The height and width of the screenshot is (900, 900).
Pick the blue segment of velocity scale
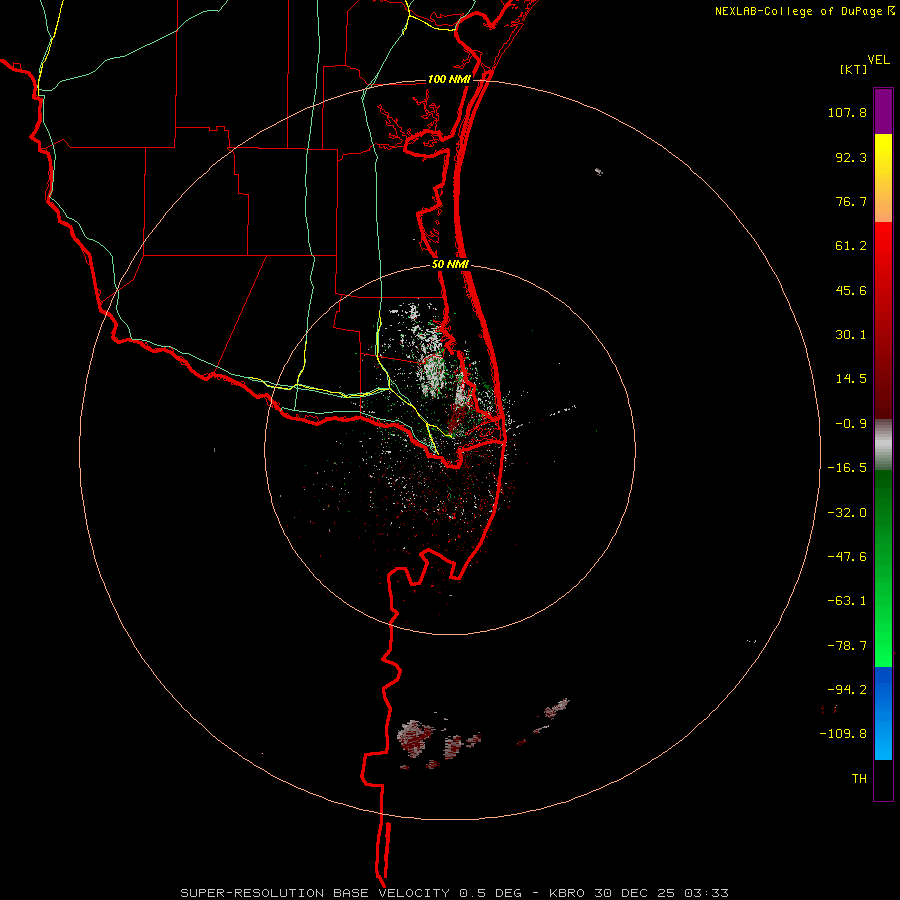(883, 713)
